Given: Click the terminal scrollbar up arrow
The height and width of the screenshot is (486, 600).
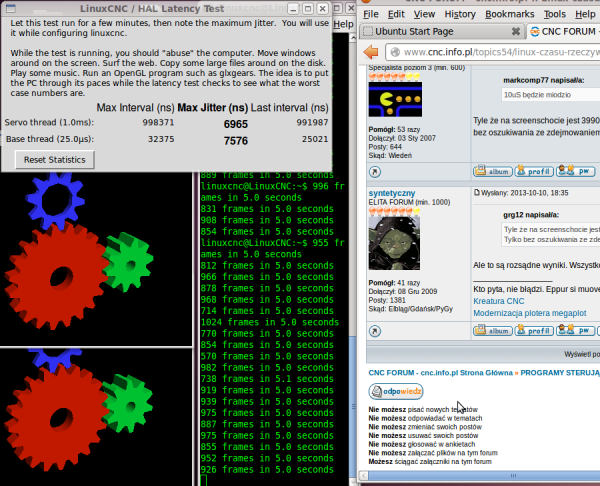Looking at the screenshot, I should coord(353,38).
